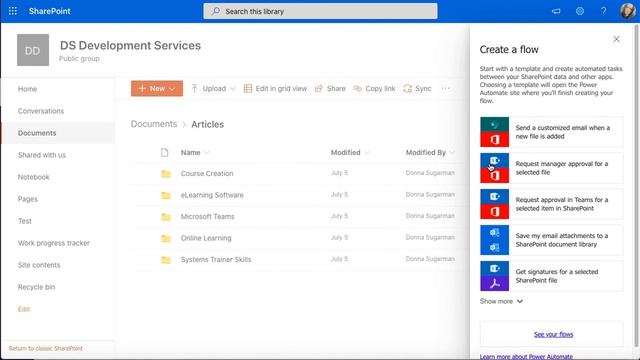Close the Create a flow panel
This screenshot has height=360, width=640.
616,39
